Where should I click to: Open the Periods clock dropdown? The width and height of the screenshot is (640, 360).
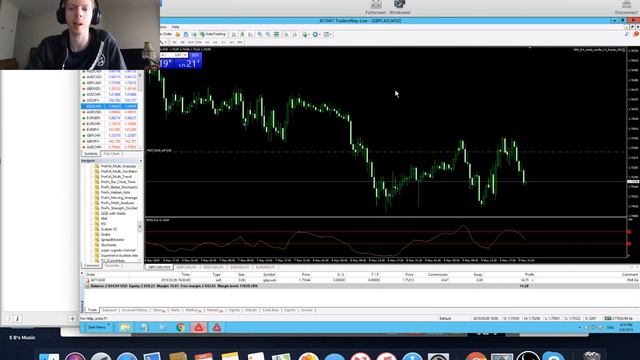pos(317,35)
